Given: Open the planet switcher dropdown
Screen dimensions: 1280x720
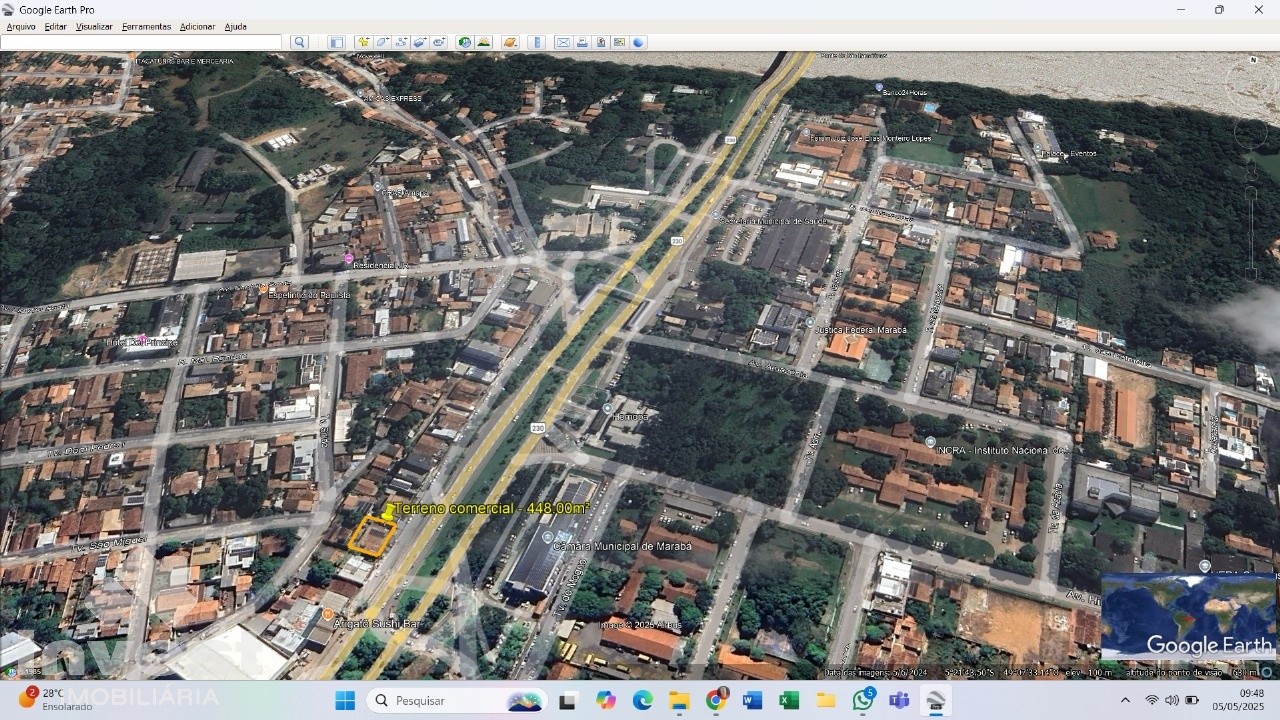Looking at the screenshot, I should coord(510,42).
